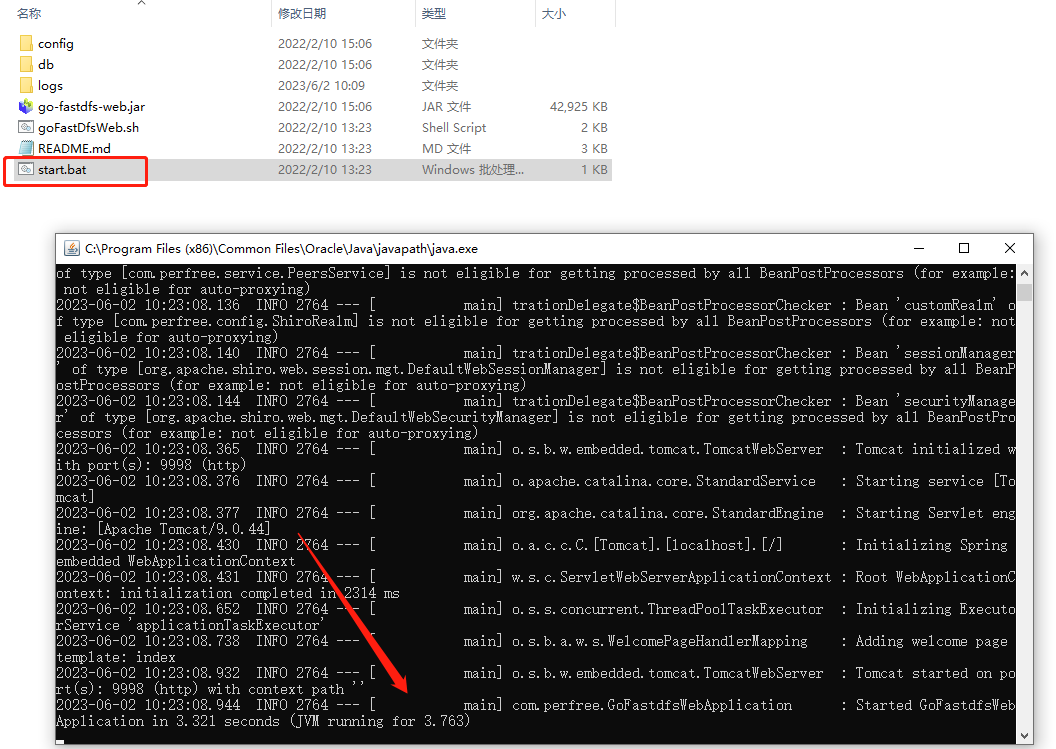Screen dimensions: 1056x749
Task: Click the 2023/6/2 10:09 date of logs
Action: (x=321, y=86)
